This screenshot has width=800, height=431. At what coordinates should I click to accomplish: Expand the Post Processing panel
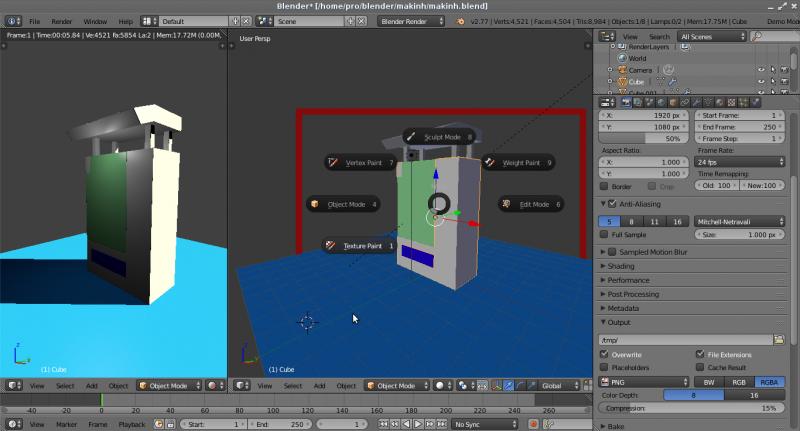[x=633, y=294]
